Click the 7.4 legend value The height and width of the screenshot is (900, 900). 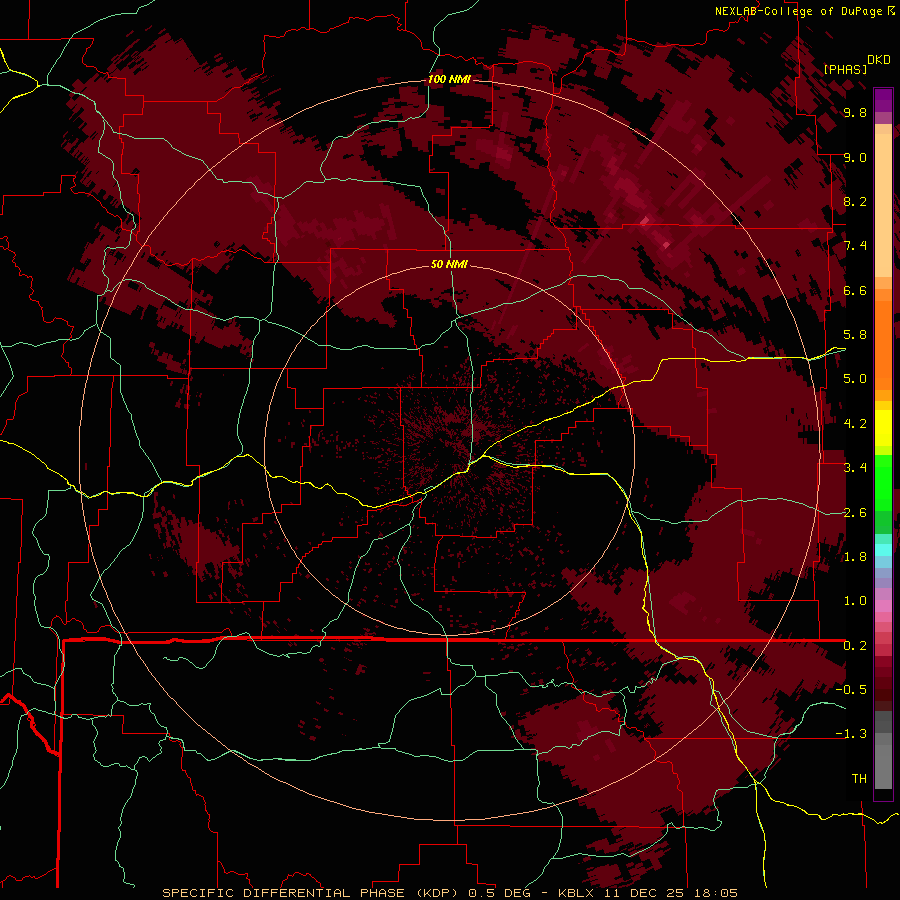[855, 246]
